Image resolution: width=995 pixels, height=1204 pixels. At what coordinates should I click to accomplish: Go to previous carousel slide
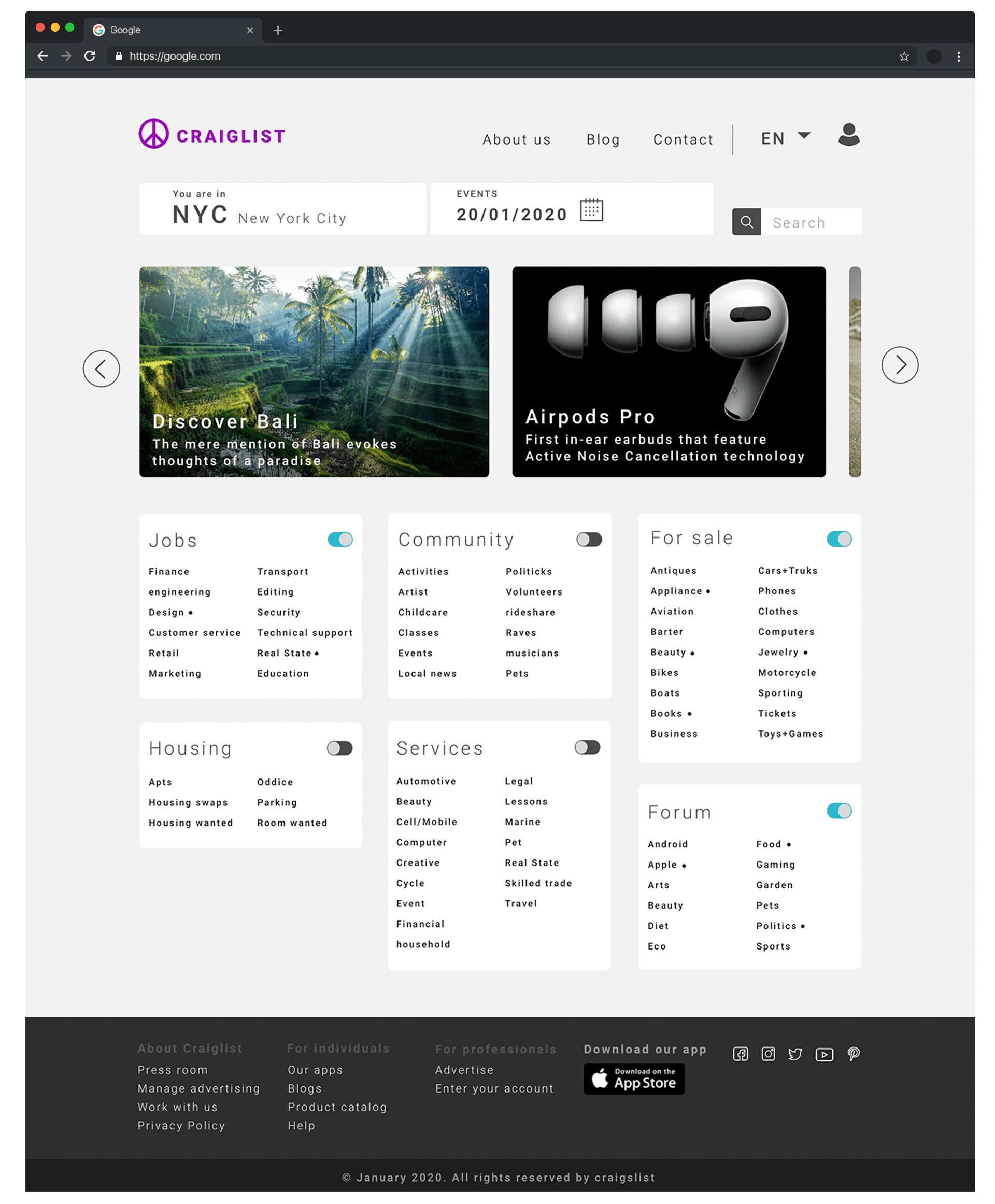click(x=102, y=369)
